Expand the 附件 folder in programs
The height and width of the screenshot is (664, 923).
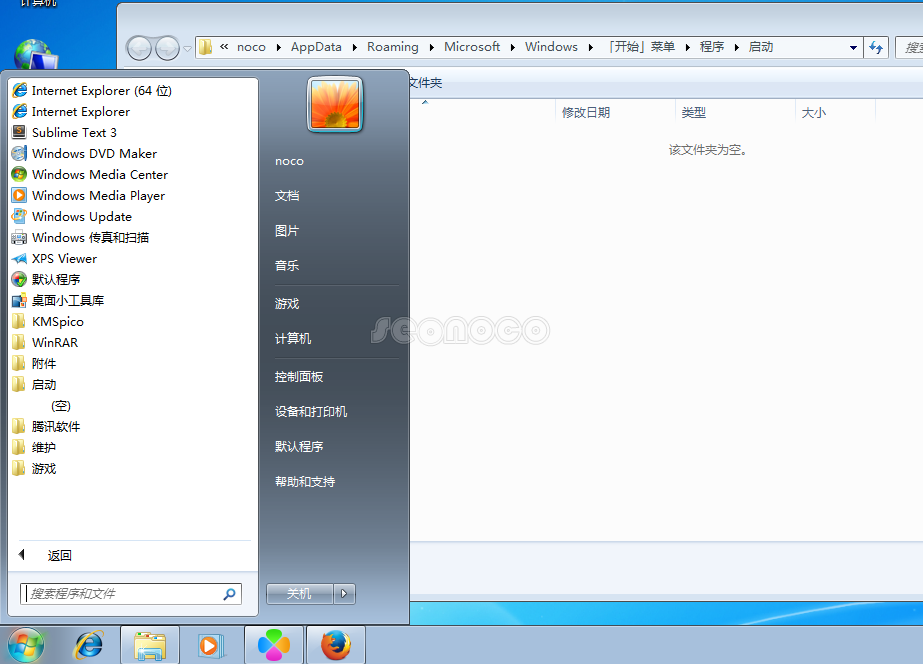pyautogui.click(x=44, y=363)
